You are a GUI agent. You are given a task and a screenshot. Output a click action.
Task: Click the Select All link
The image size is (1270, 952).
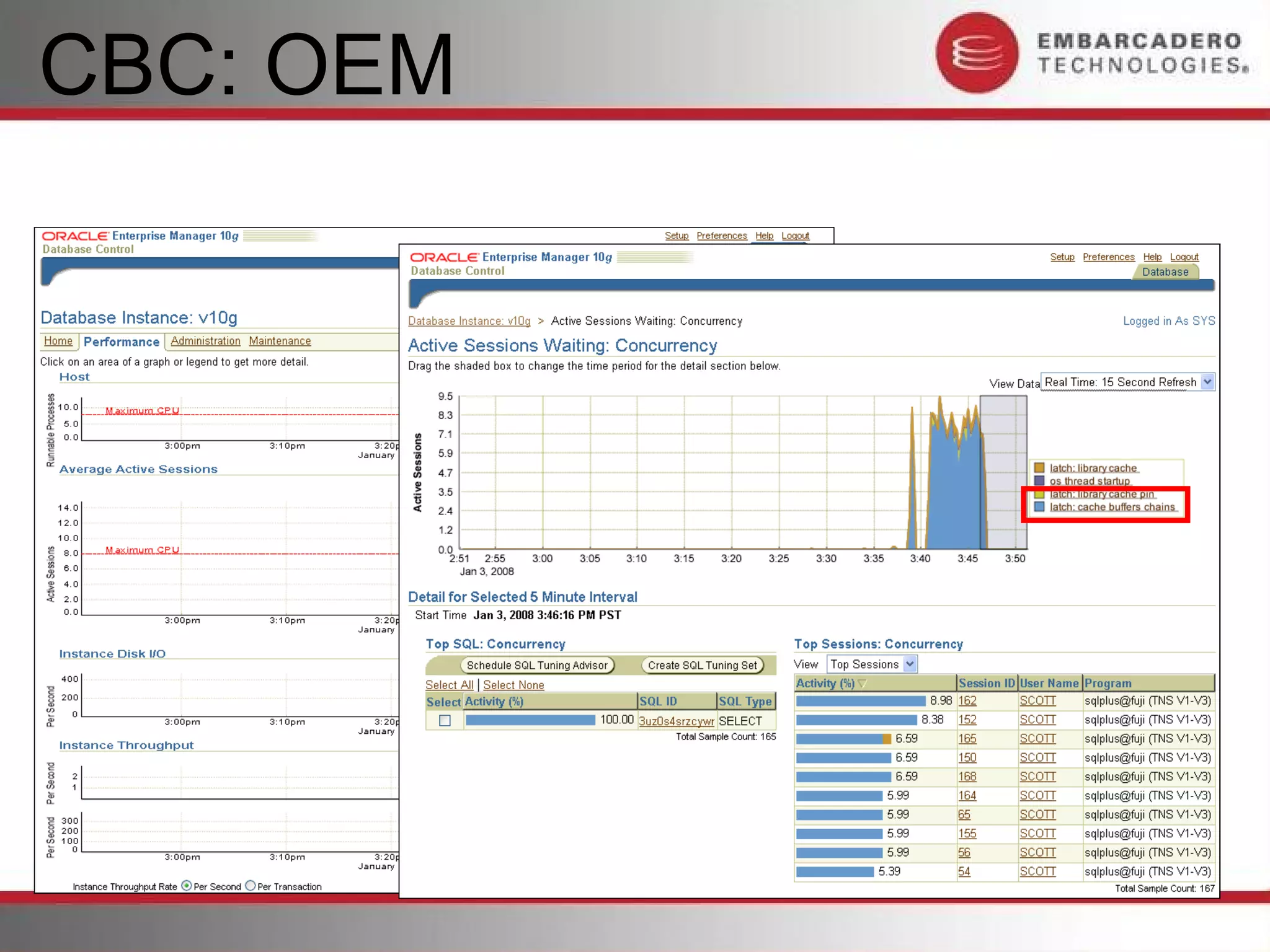pyautogui.click(x=450, y=685)
